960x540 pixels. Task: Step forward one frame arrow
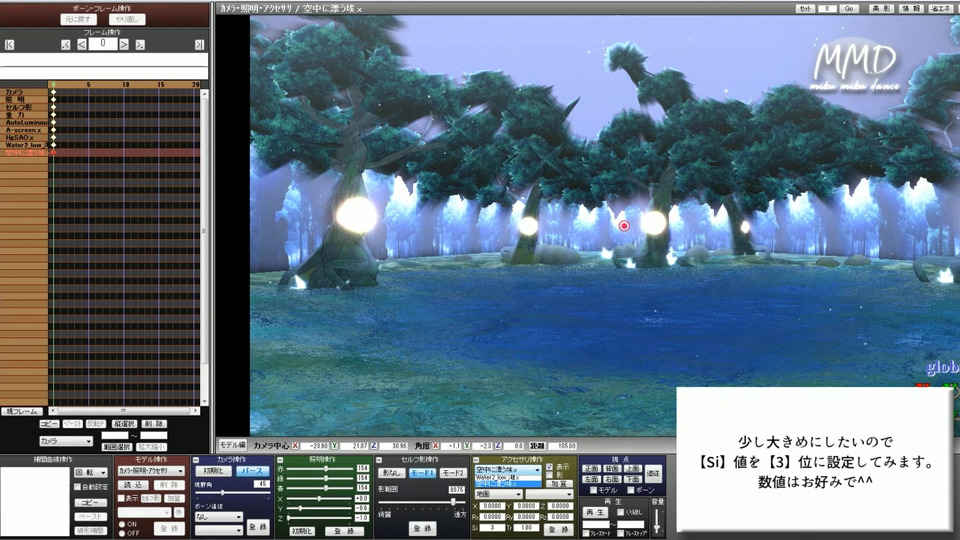tap(124, 45)
